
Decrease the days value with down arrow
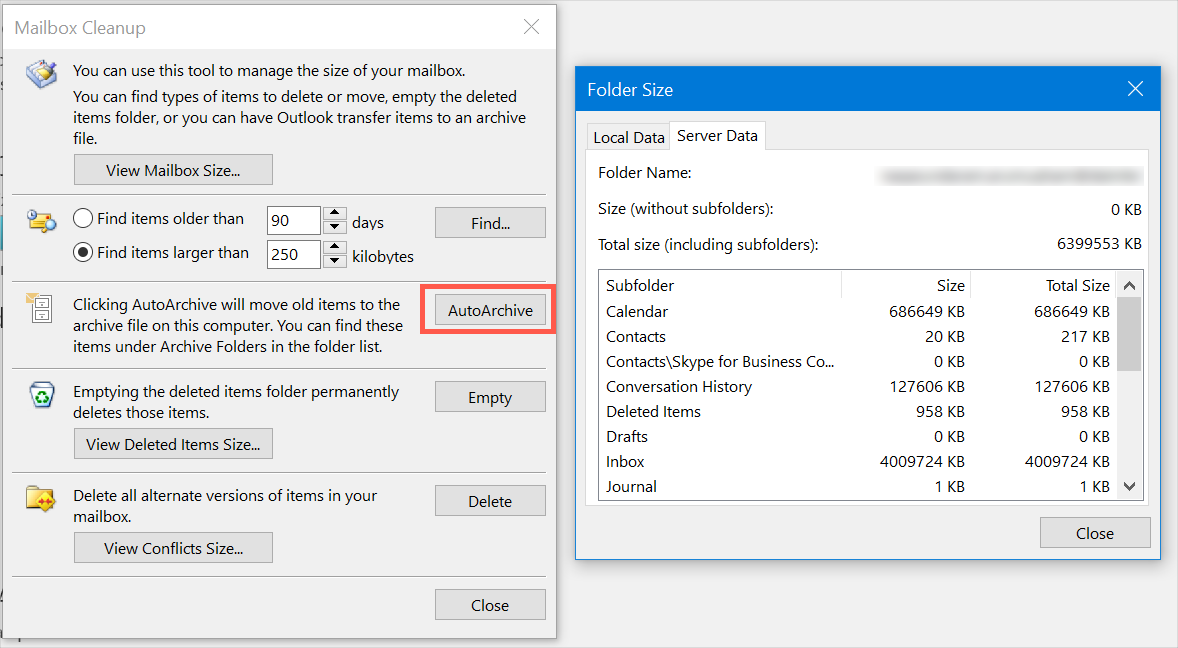(x=336, y=227)
